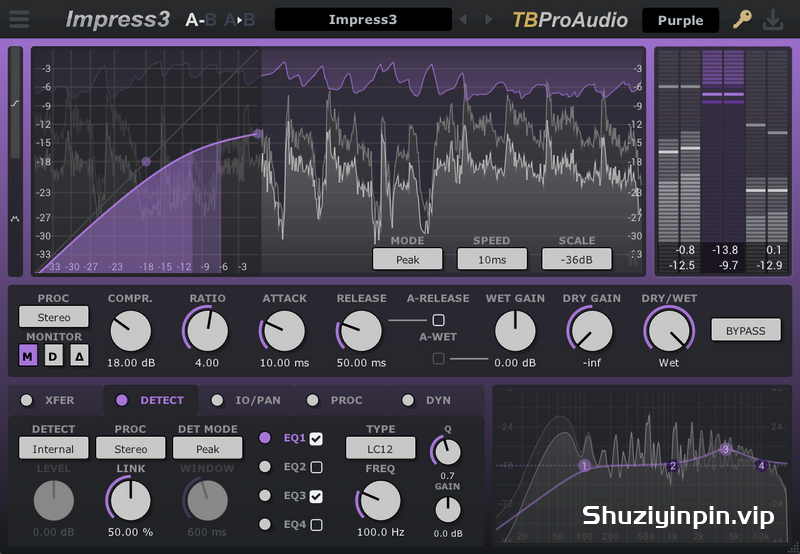This screenshot has height=554, width=800.
Task: Select the EQ2 radio button
Action: click(x=265, y=466)
